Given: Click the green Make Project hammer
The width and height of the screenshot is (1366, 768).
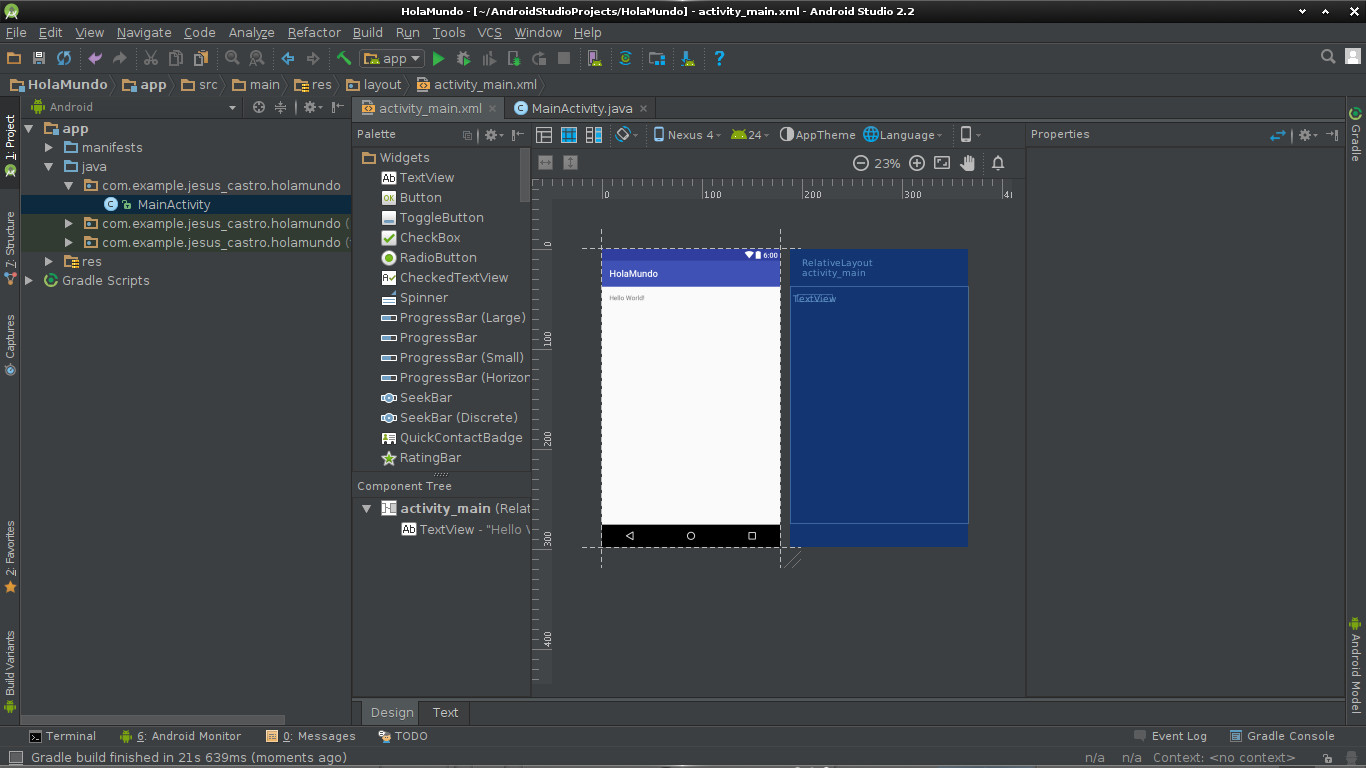Looking at the screenshot, I should tap(344, 59).
